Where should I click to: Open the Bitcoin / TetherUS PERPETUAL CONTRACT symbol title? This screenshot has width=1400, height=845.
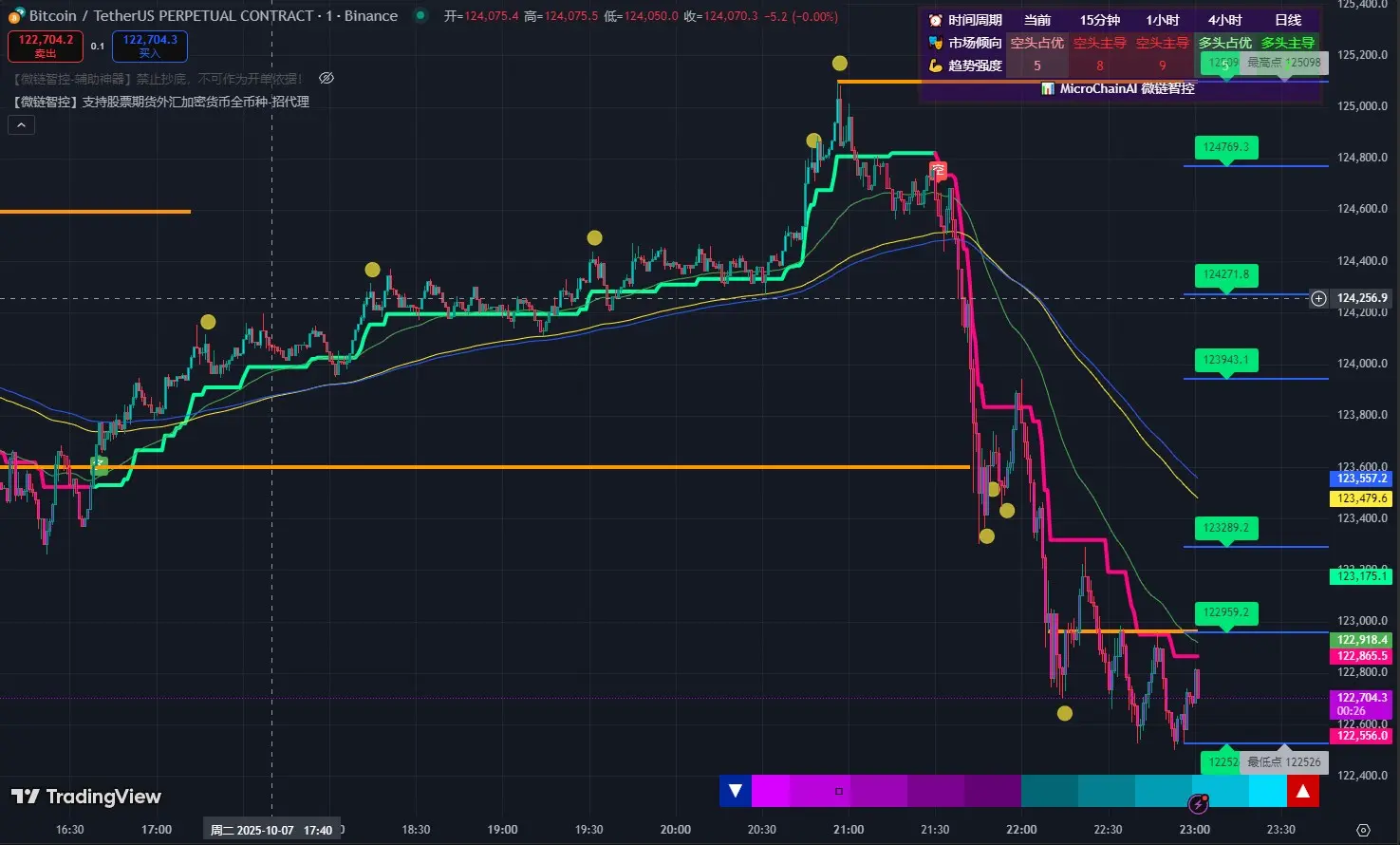pos(214,16)
